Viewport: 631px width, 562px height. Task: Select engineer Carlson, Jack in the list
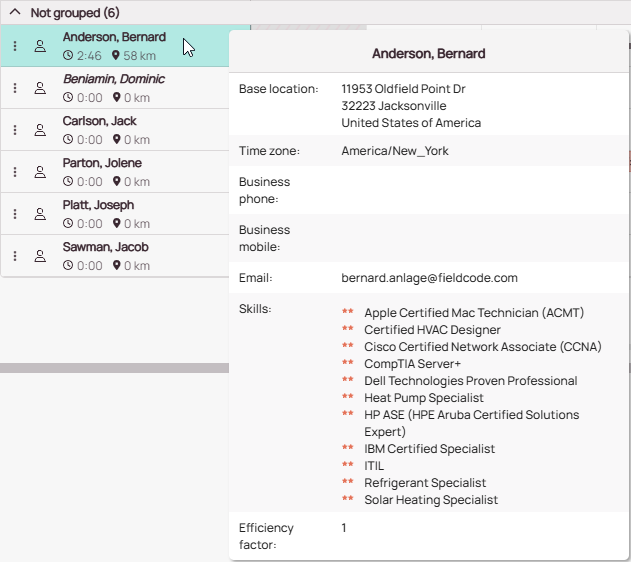(115, 130)
